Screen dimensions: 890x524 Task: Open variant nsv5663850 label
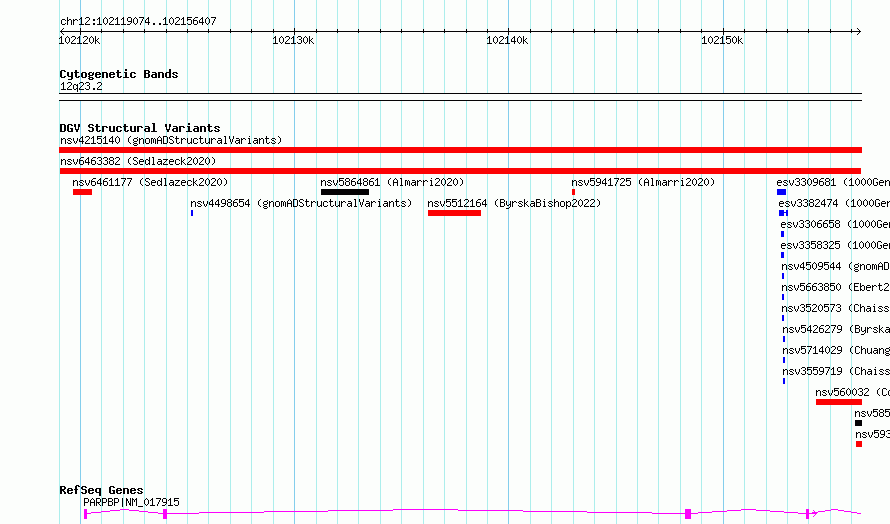tap(836, 287)
